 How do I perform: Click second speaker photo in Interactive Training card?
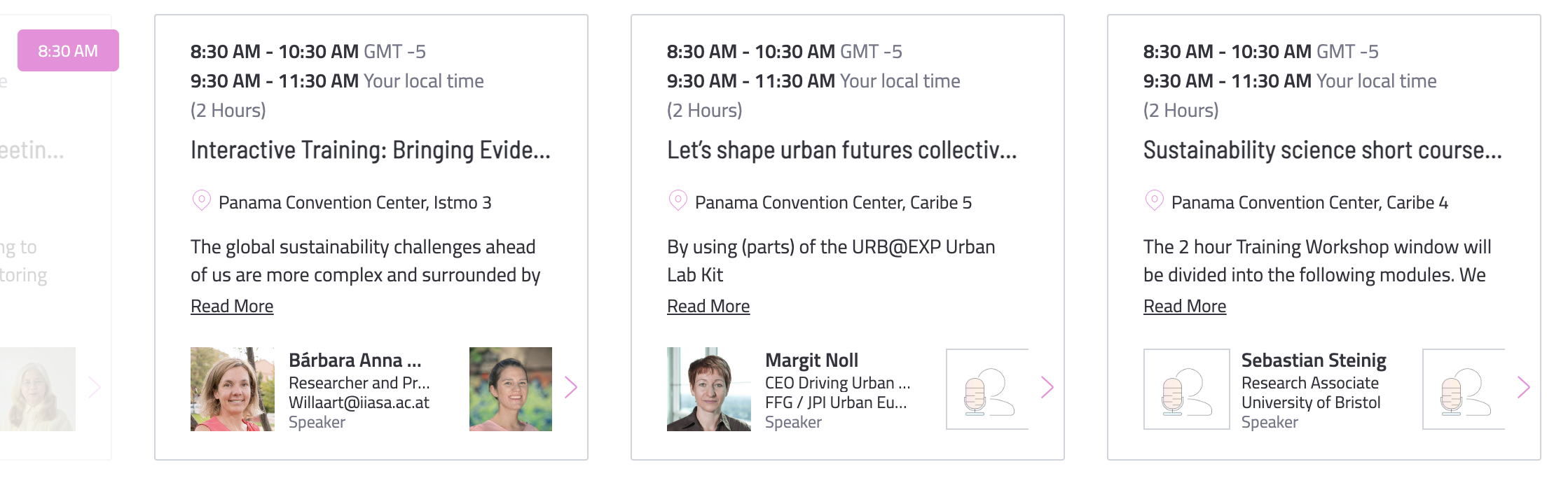coord(511,389)
